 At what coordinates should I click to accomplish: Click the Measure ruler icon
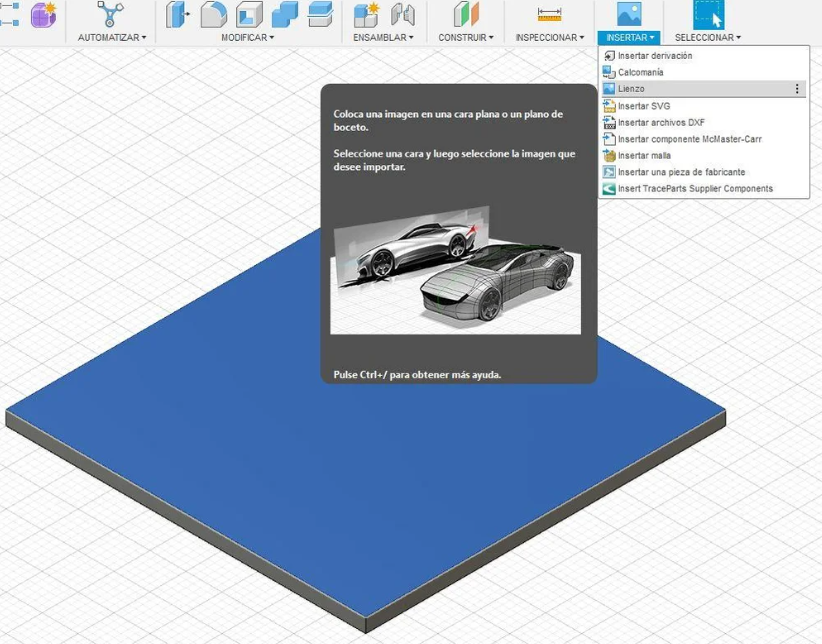coord(549,14)
